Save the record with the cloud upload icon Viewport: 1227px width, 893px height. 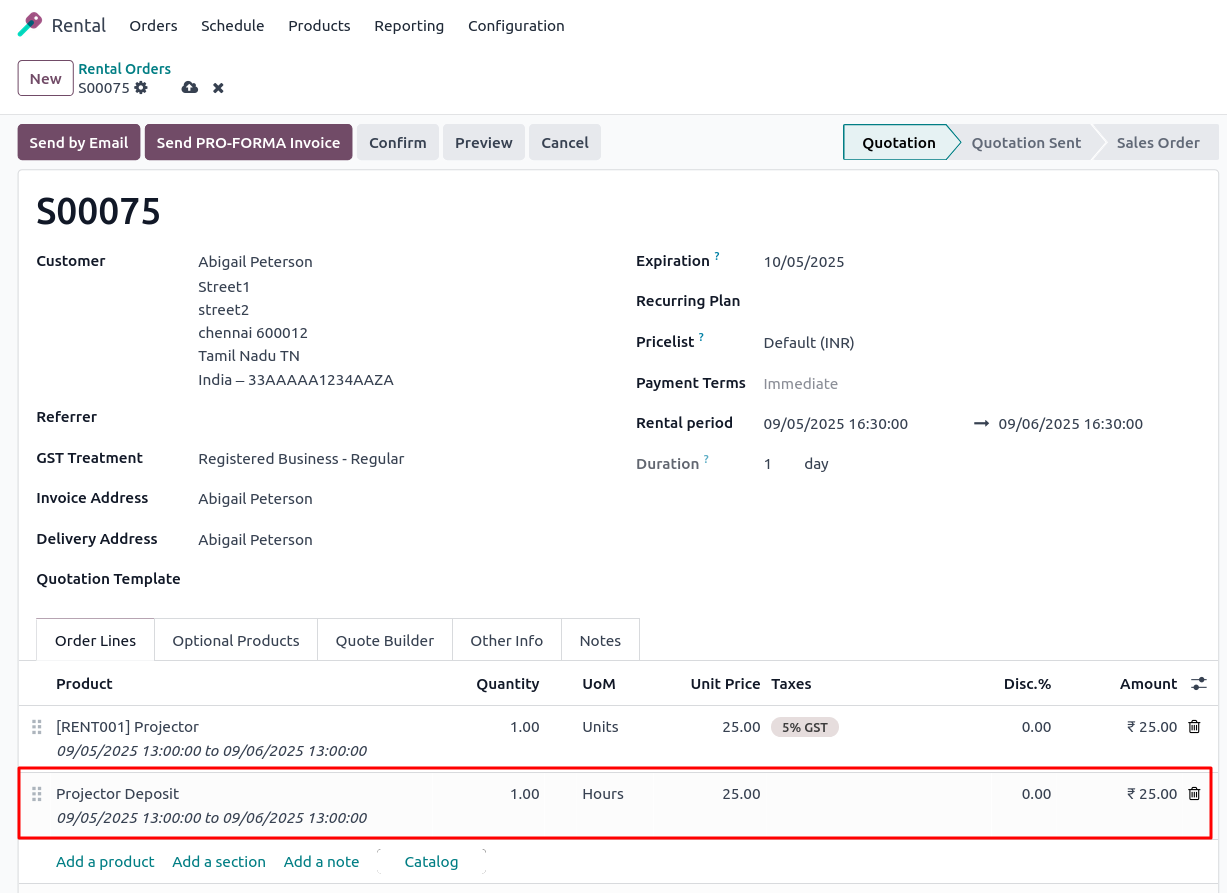tap(189, 88)
